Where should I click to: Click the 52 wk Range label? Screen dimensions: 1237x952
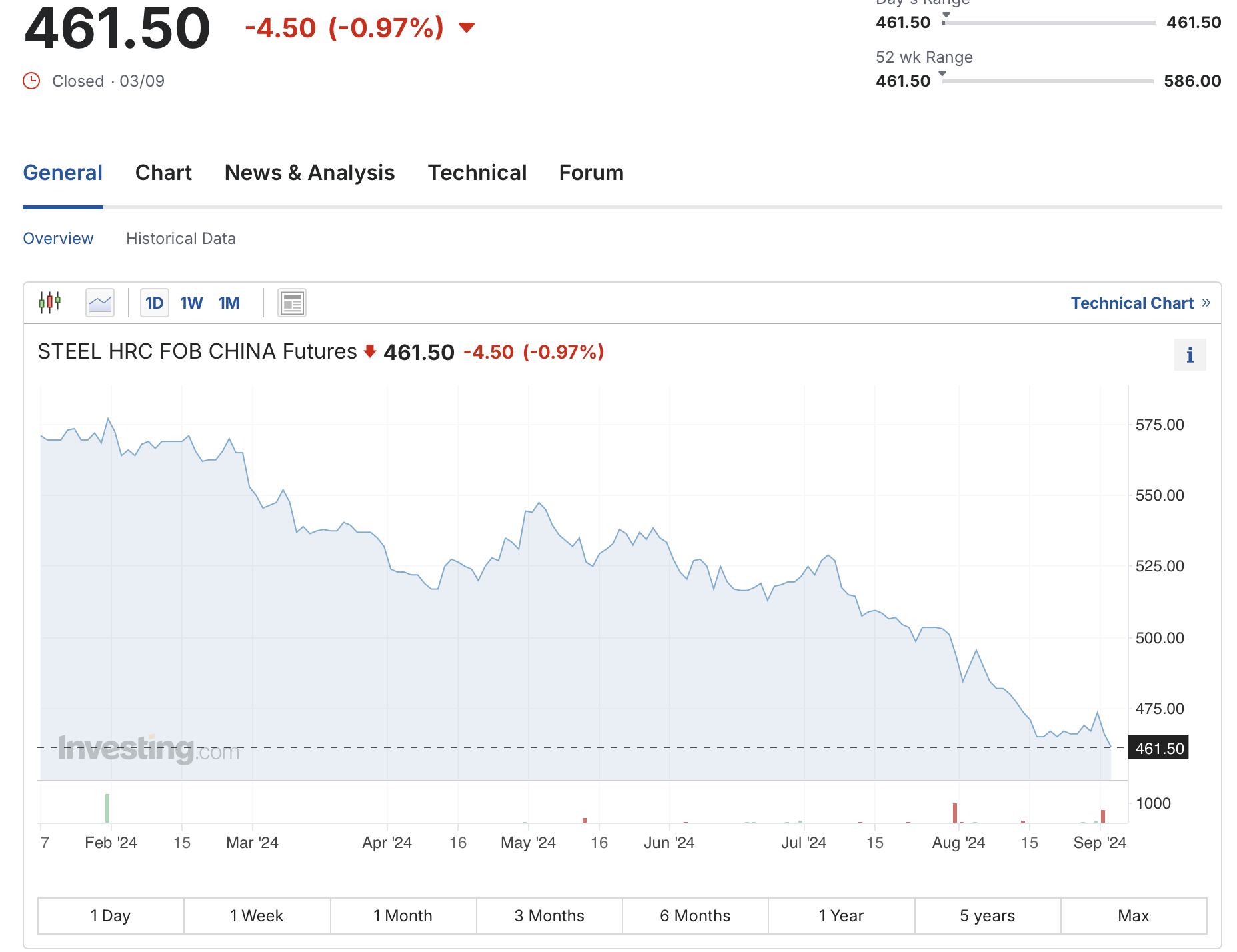coord(924,57)
